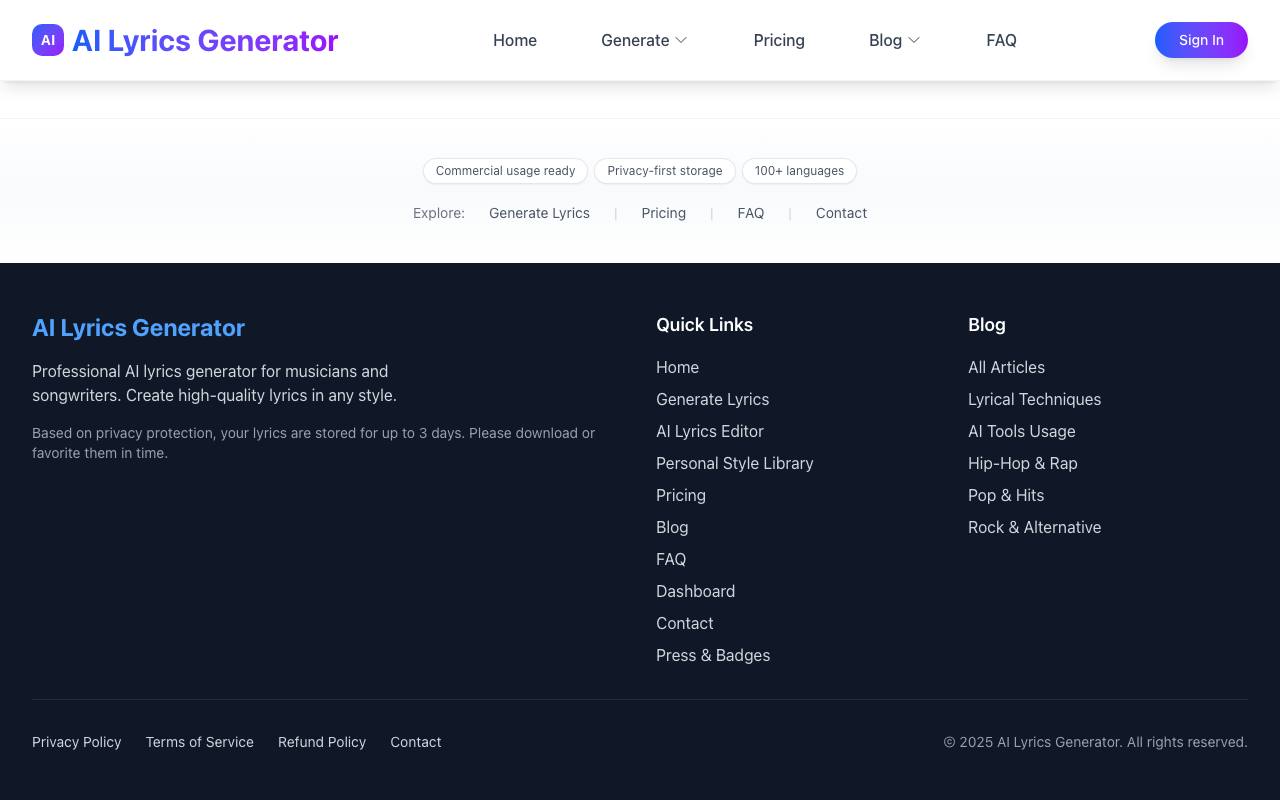Open Press & Badges link
This screenshot has height=800, width=1280.
coord(713,655)
